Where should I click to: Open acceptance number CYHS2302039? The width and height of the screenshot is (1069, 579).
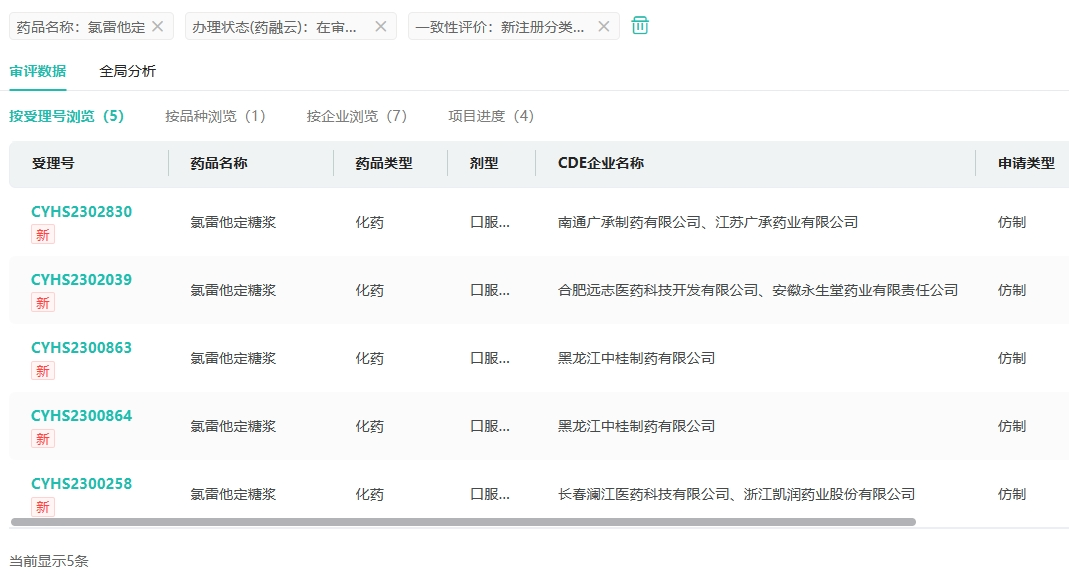(x=81, y=280)
